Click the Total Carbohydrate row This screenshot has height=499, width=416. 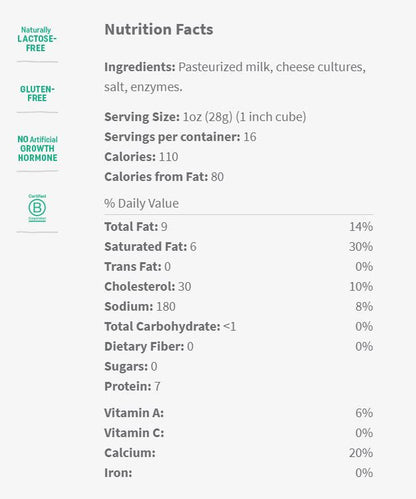click(239, 327)
